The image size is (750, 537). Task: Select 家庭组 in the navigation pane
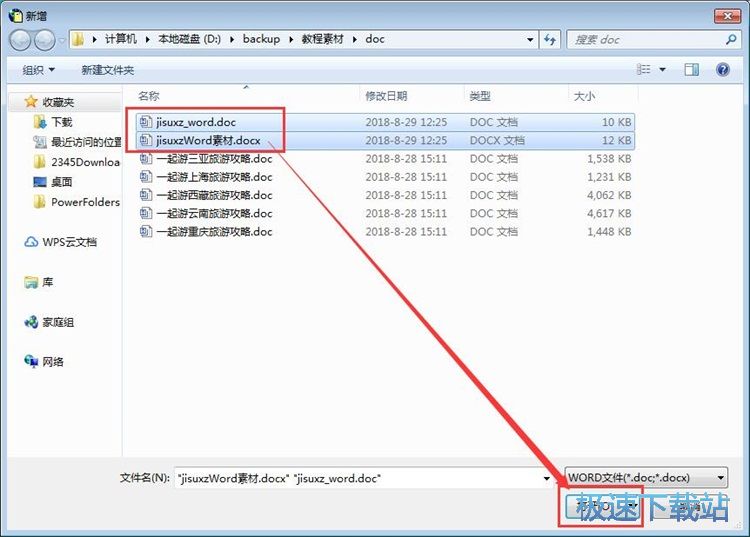(58, 322)
